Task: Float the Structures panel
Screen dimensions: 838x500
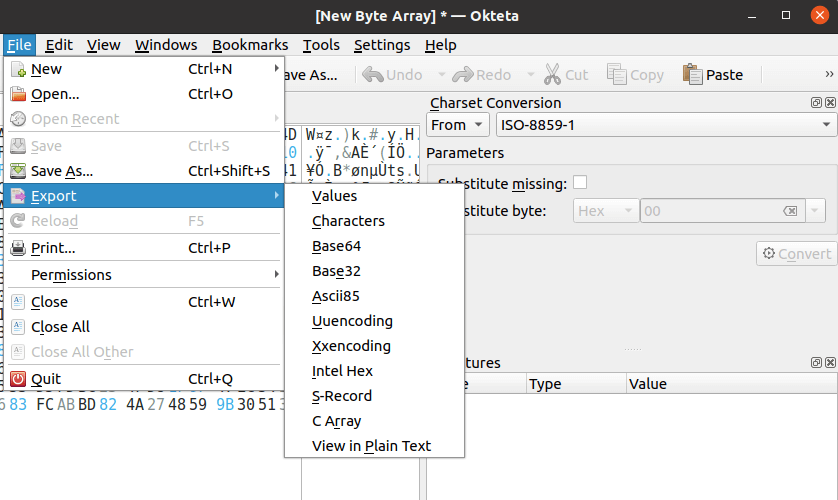Action: [816, 363]
